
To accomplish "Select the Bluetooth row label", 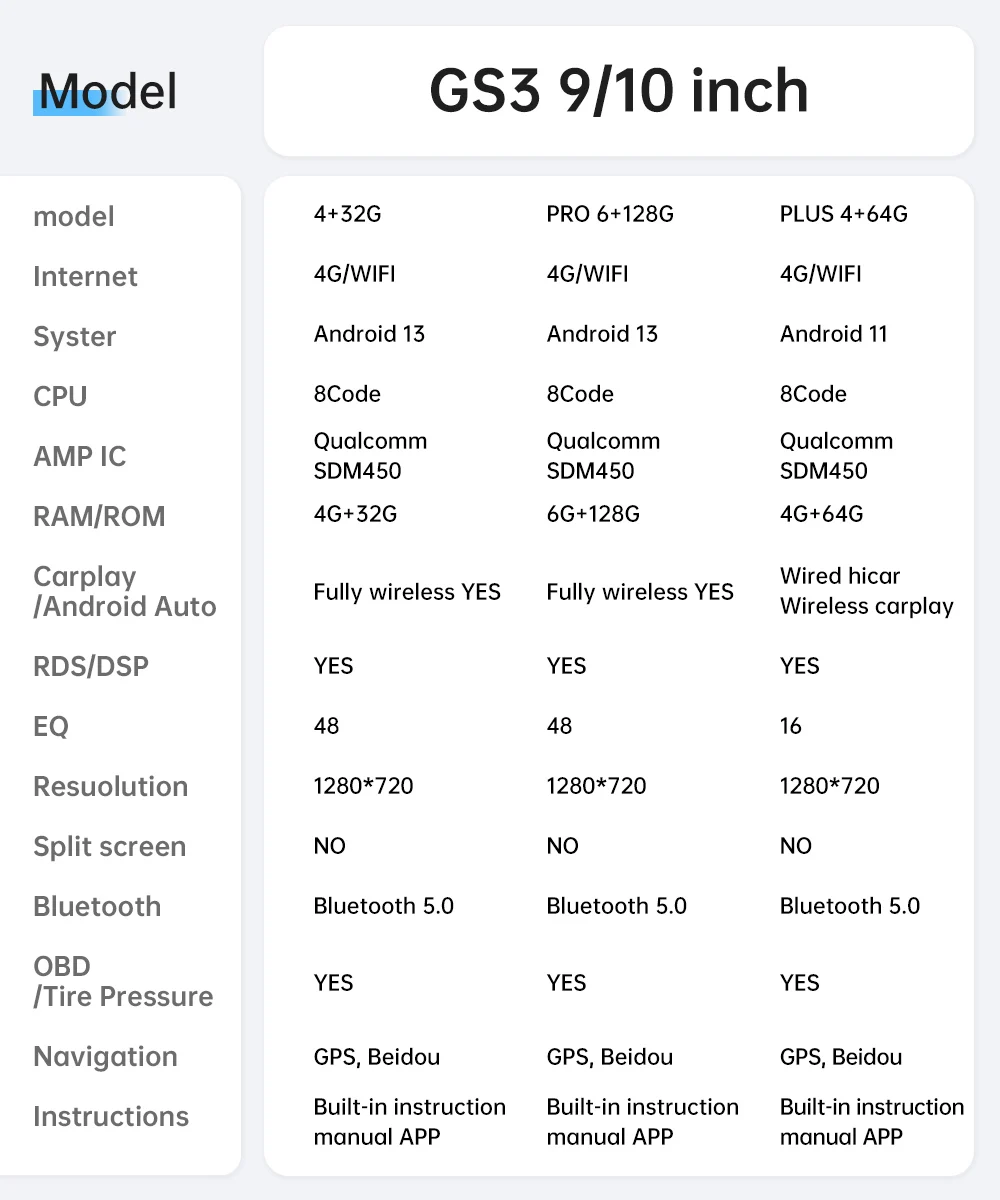I will coord(97,906).
